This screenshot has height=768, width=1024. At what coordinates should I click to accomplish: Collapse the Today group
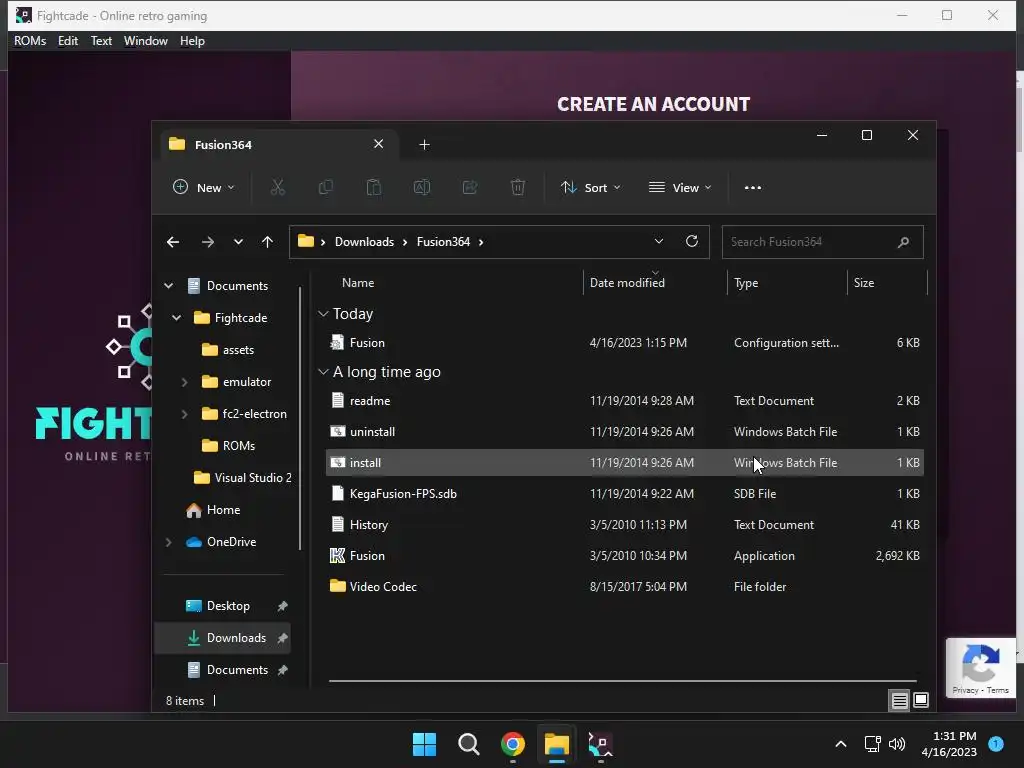coord(323,314)
